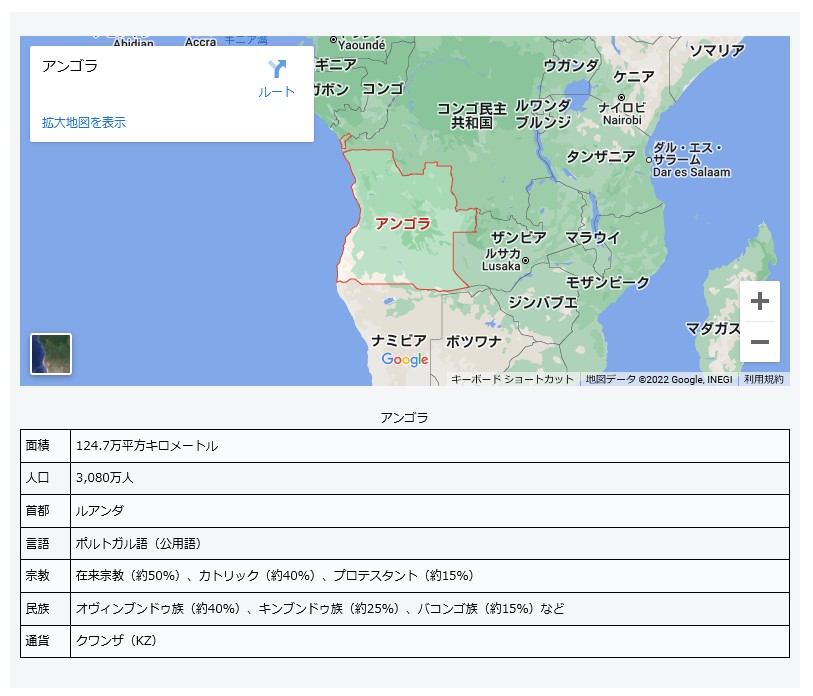Select the Dar es Salaam city marker

(x=648, y=160)
